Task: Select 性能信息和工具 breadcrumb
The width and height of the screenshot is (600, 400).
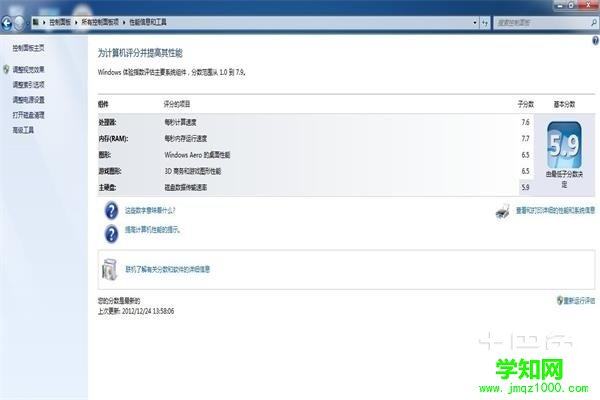Action: tap(148, 22)
